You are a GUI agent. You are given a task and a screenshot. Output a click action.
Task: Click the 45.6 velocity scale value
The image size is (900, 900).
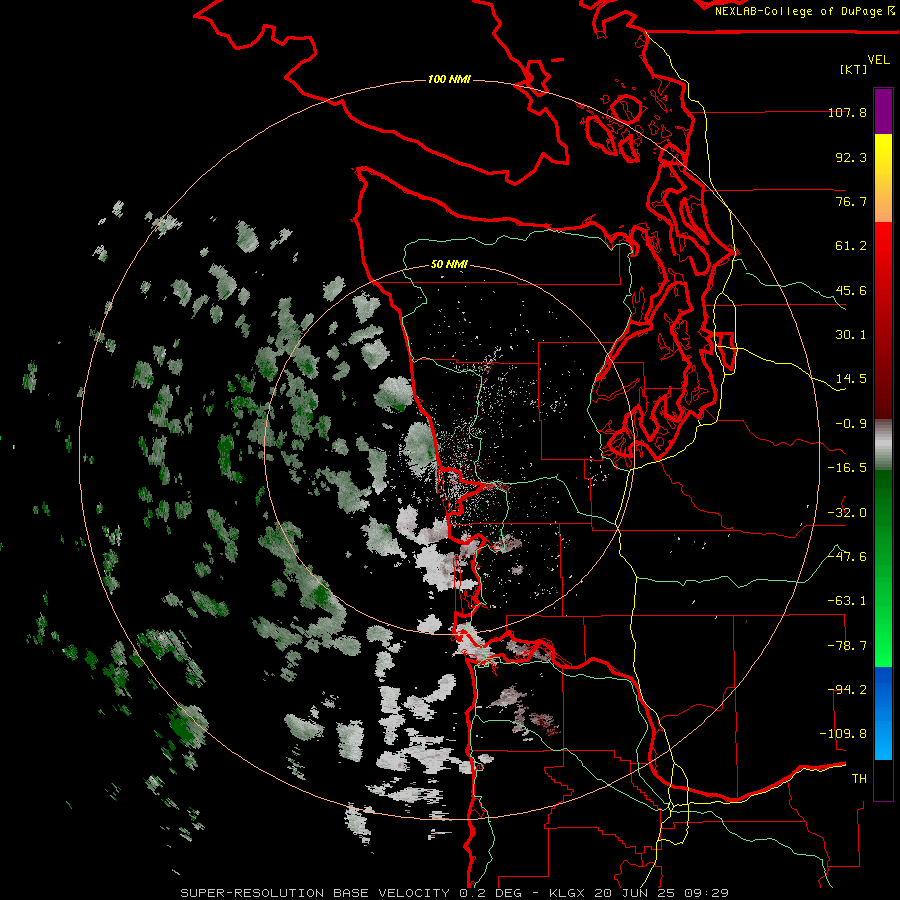coord(851,290)
